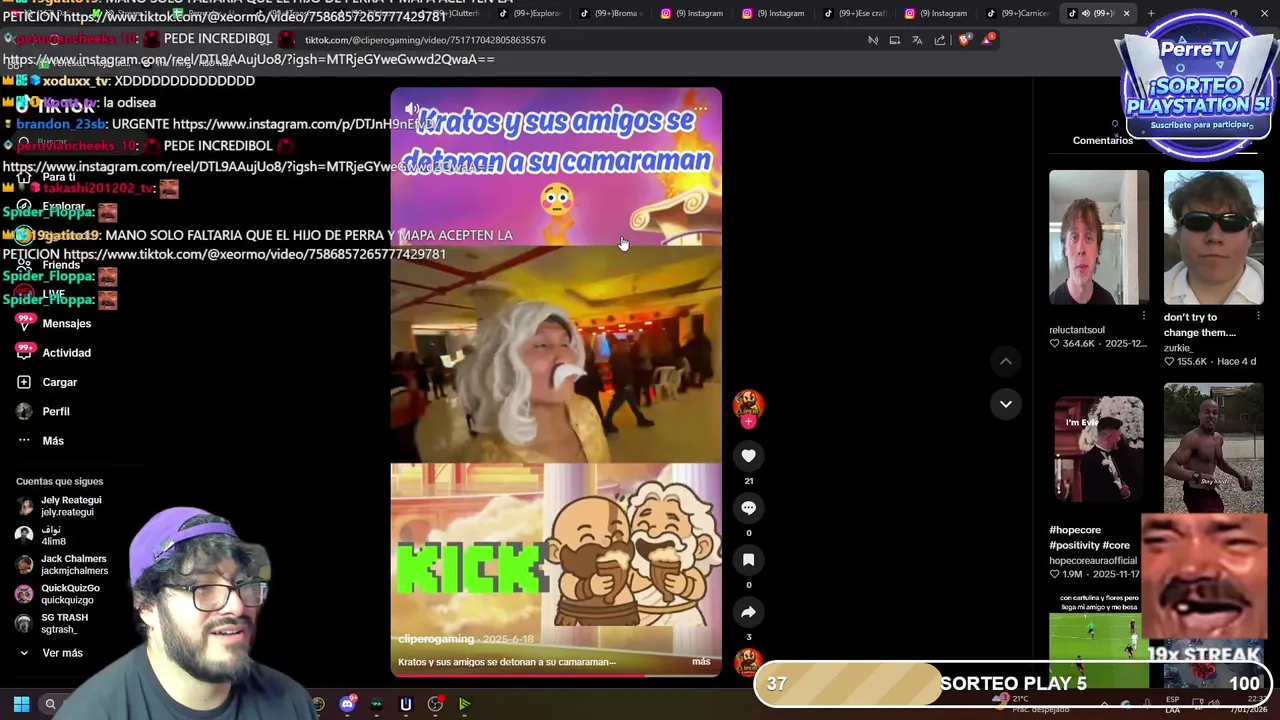Open comments with the speech bubble icon
1280x720 pixels.
click(x=748, y=508)
